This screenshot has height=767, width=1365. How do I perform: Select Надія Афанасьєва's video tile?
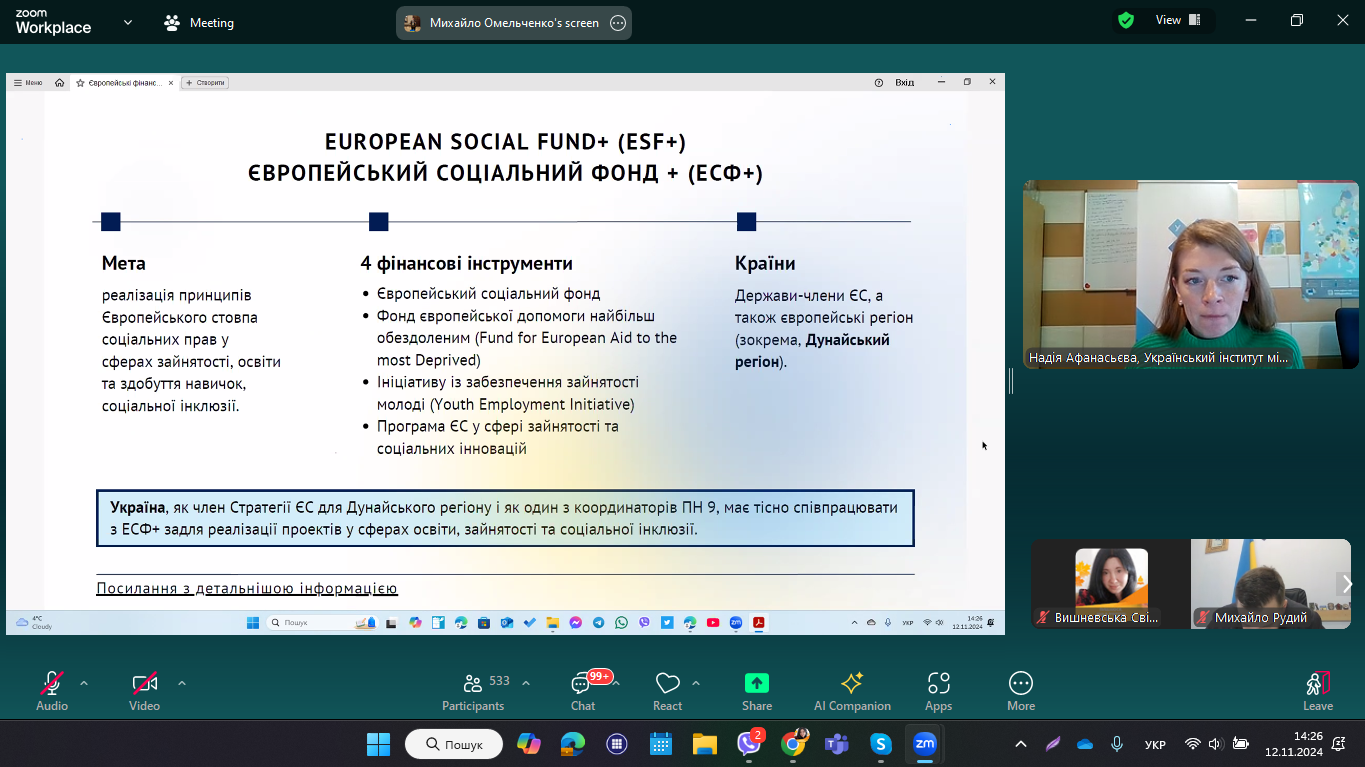pos(1190,274)
